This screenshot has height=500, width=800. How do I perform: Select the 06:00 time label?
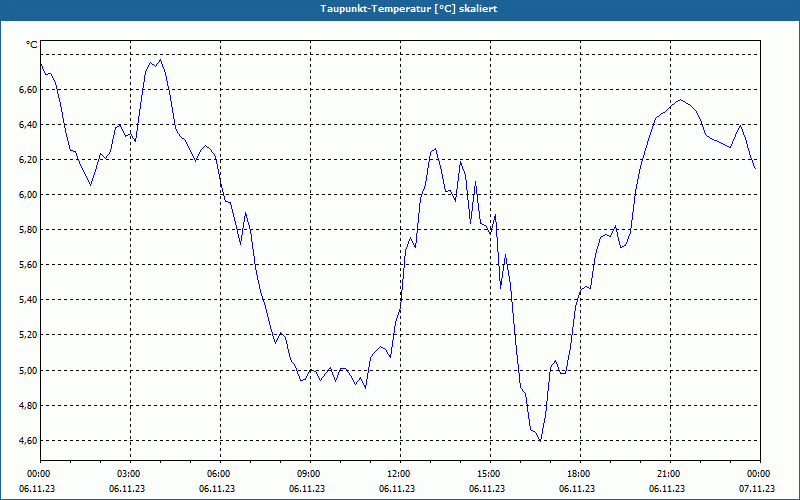pyautogui.click(x=217, y=474)
